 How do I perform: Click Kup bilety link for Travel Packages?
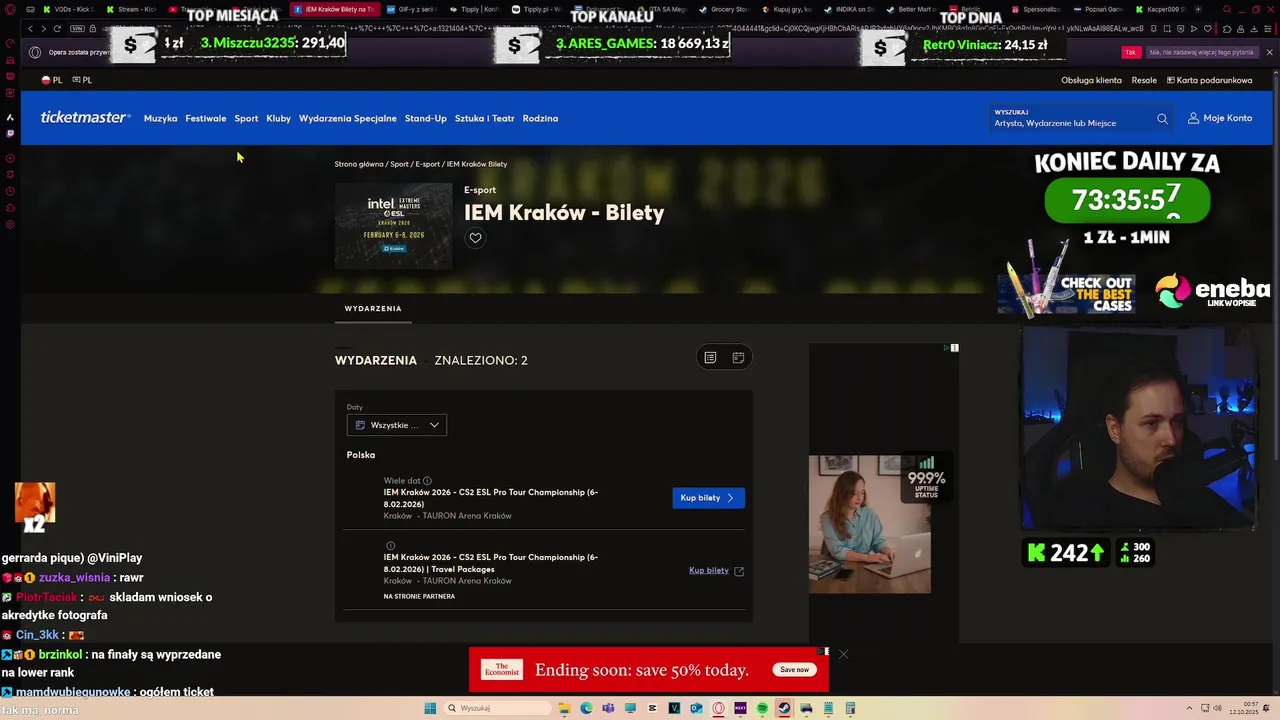716,571
